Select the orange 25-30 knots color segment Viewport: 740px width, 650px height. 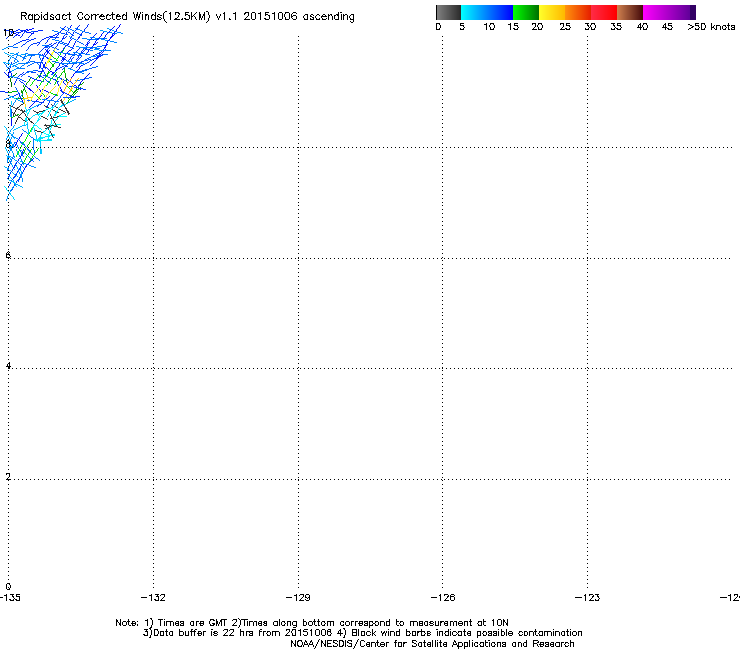(x=578, y=12)
